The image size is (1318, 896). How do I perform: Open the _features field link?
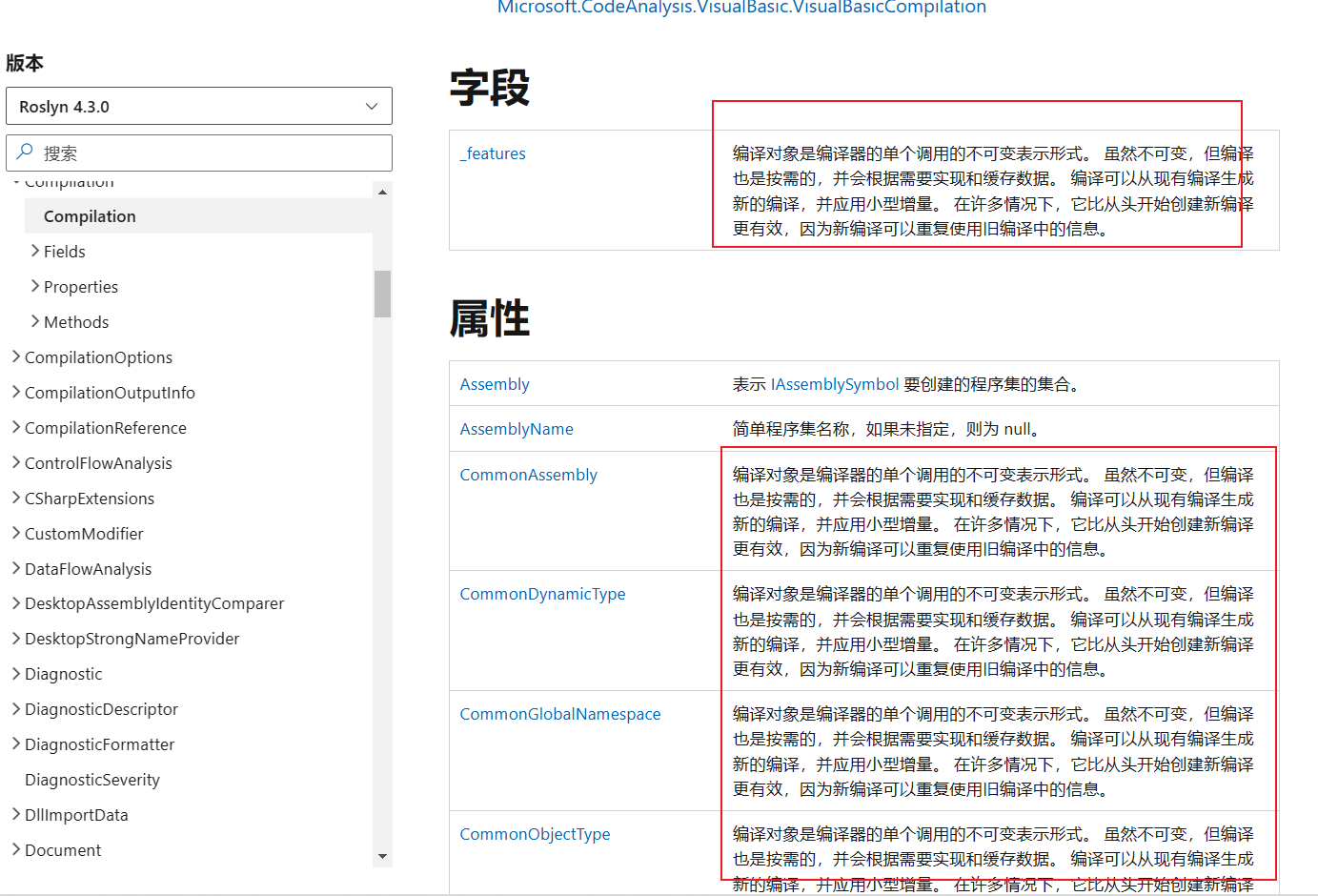pyautogui.click(x=493, y=153)
